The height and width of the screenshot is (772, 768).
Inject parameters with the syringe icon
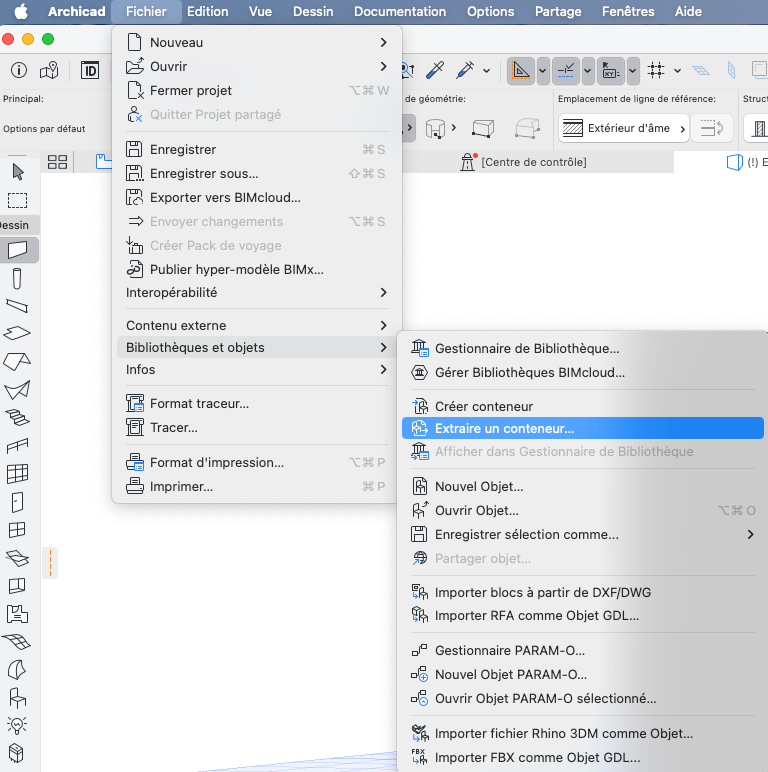pos(465,70)
